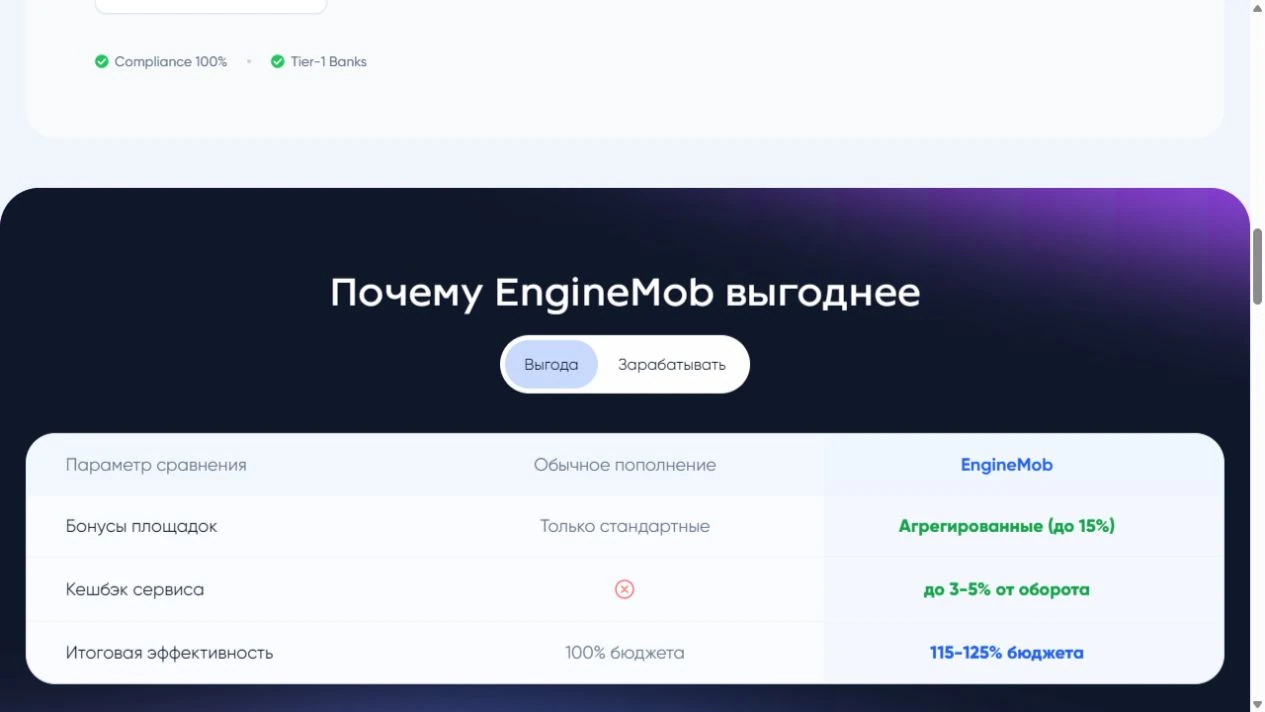Click the green check icon beside Tier-1 Banks
Image resolution: width=1265 pixels, height=712 pixels.
click(x=278, y=62)
